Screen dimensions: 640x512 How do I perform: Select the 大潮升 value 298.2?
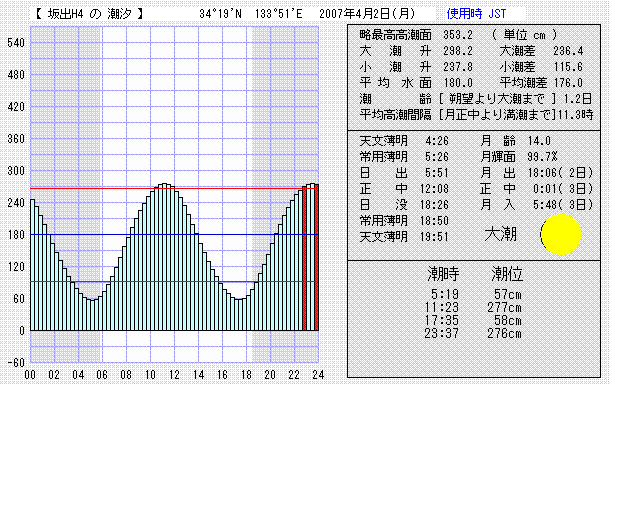point(458,51)
